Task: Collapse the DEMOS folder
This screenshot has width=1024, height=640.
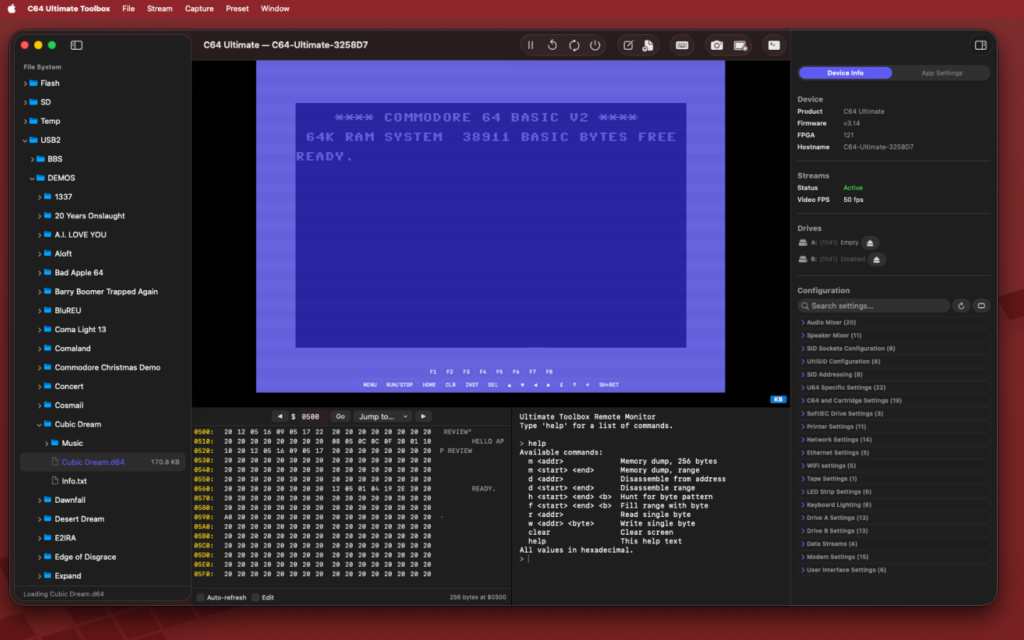Action: click(32, 178)
